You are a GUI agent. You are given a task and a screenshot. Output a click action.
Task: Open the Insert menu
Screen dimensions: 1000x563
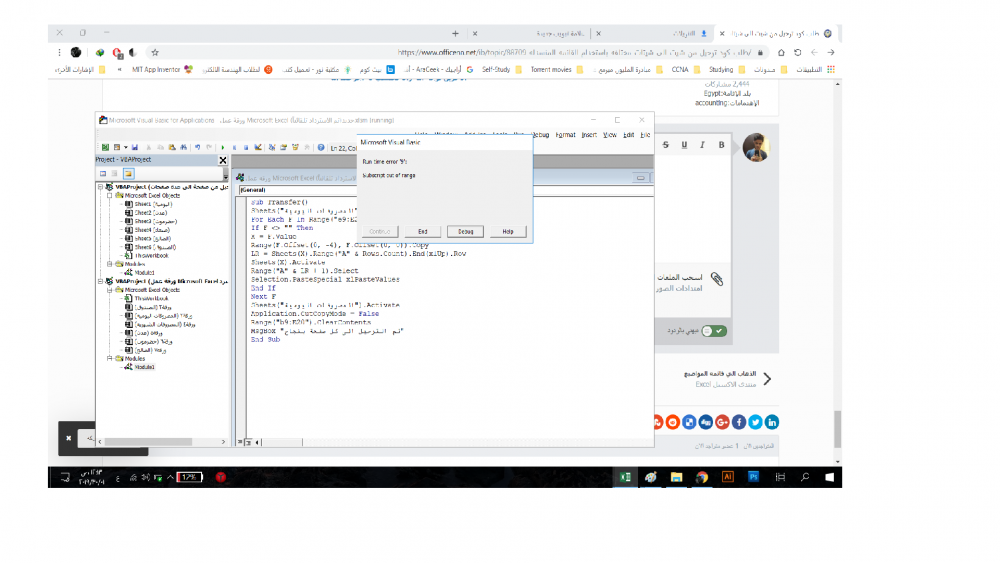coord(589,134)
